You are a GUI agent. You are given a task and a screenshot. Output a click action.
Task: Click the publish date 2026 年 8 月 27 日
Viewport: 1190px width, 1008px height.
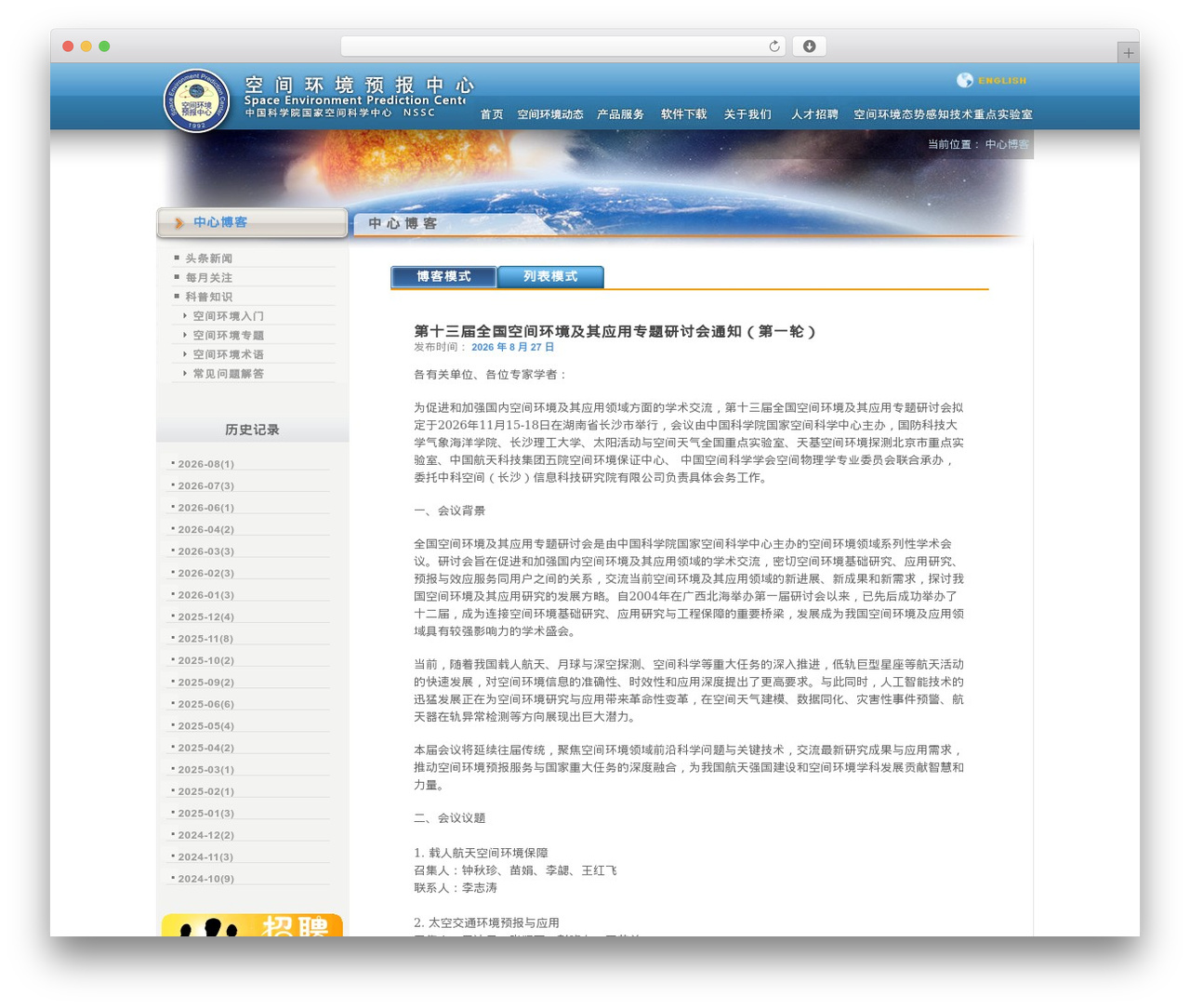(512, 347)
